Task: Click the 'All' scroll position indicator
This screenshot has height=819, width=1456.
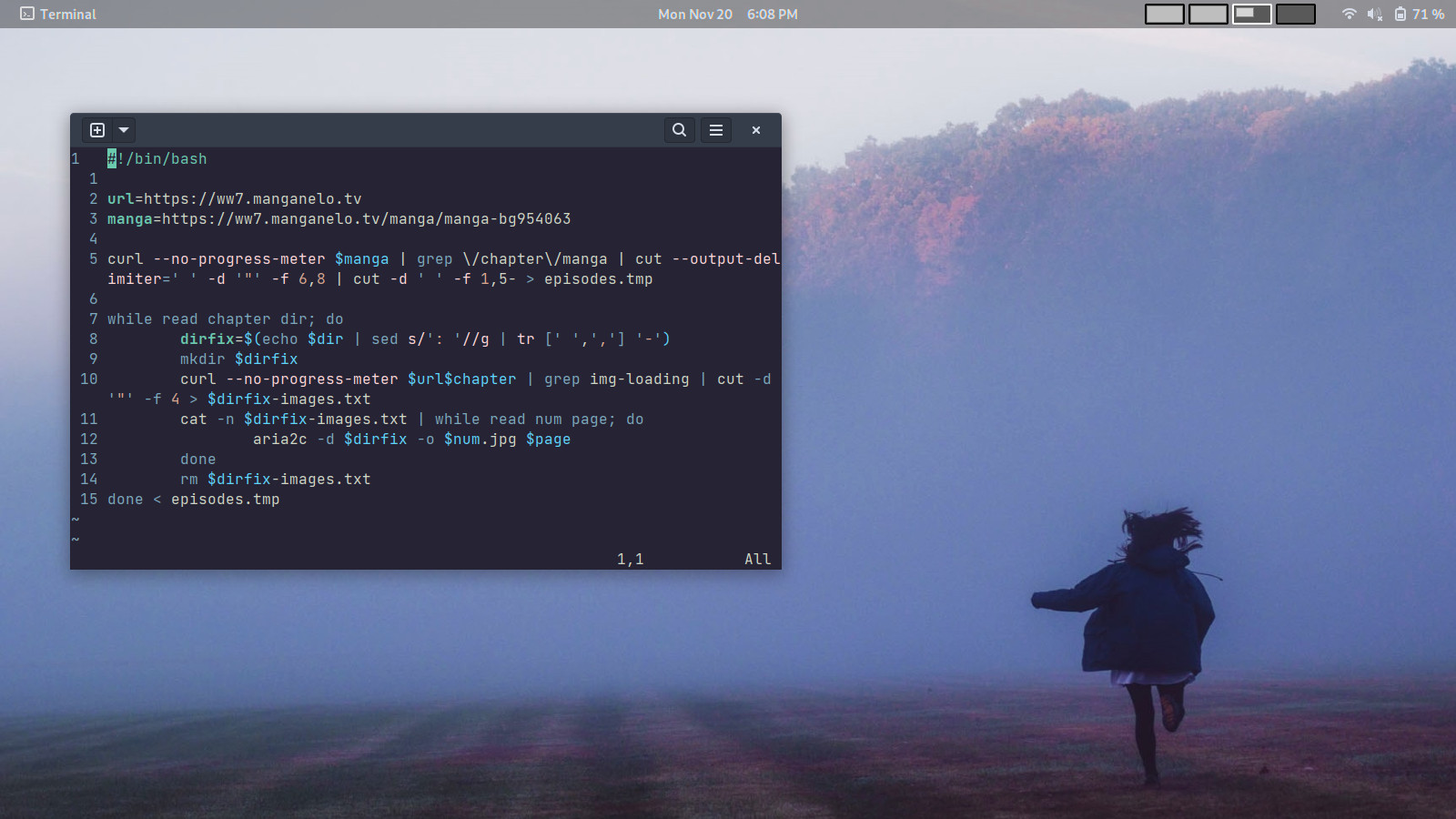Action: tap(757, 560)
